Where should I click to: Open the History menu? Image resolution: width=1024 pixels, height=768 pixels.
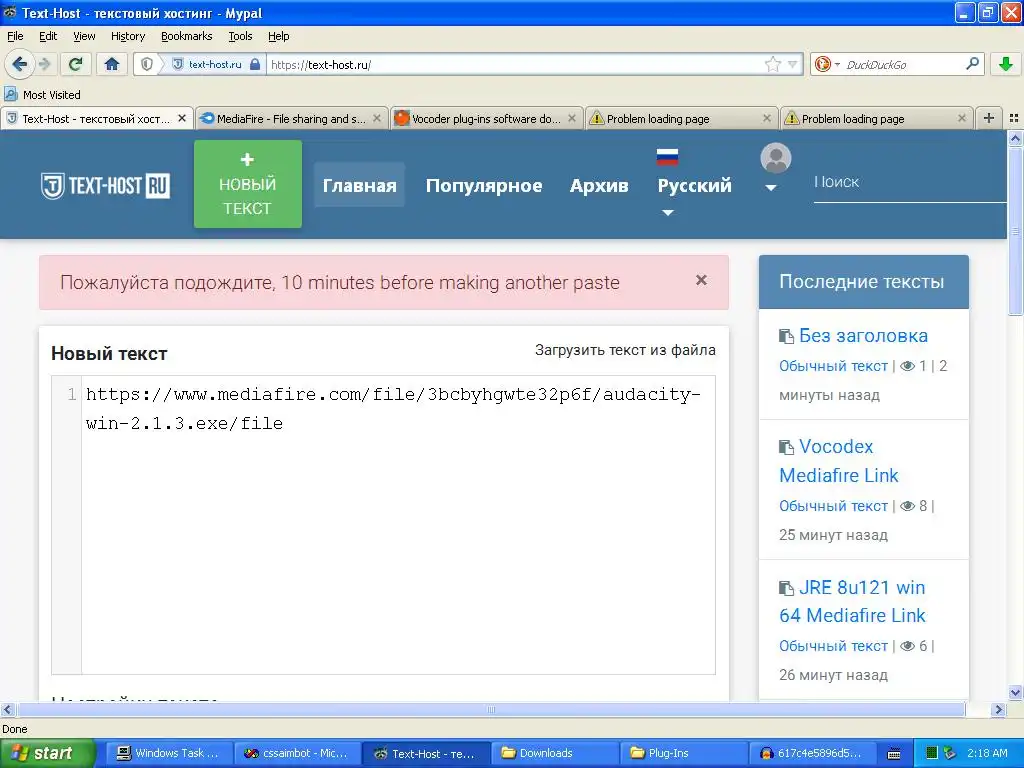[x=127, y=36]
